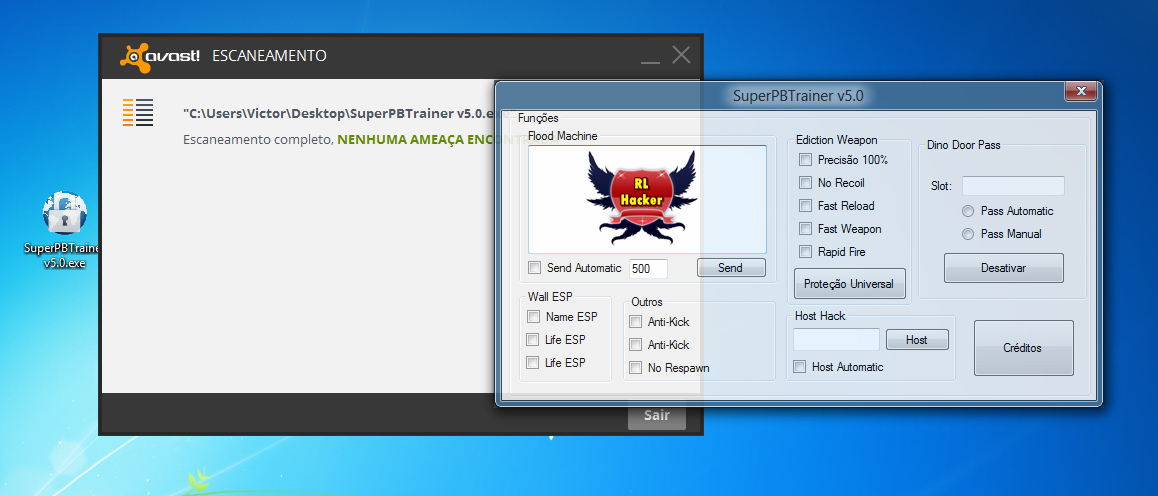1158x496 pixels.
Task: Enable Send Automatic checkbox
Action: [x=535, y=268]
